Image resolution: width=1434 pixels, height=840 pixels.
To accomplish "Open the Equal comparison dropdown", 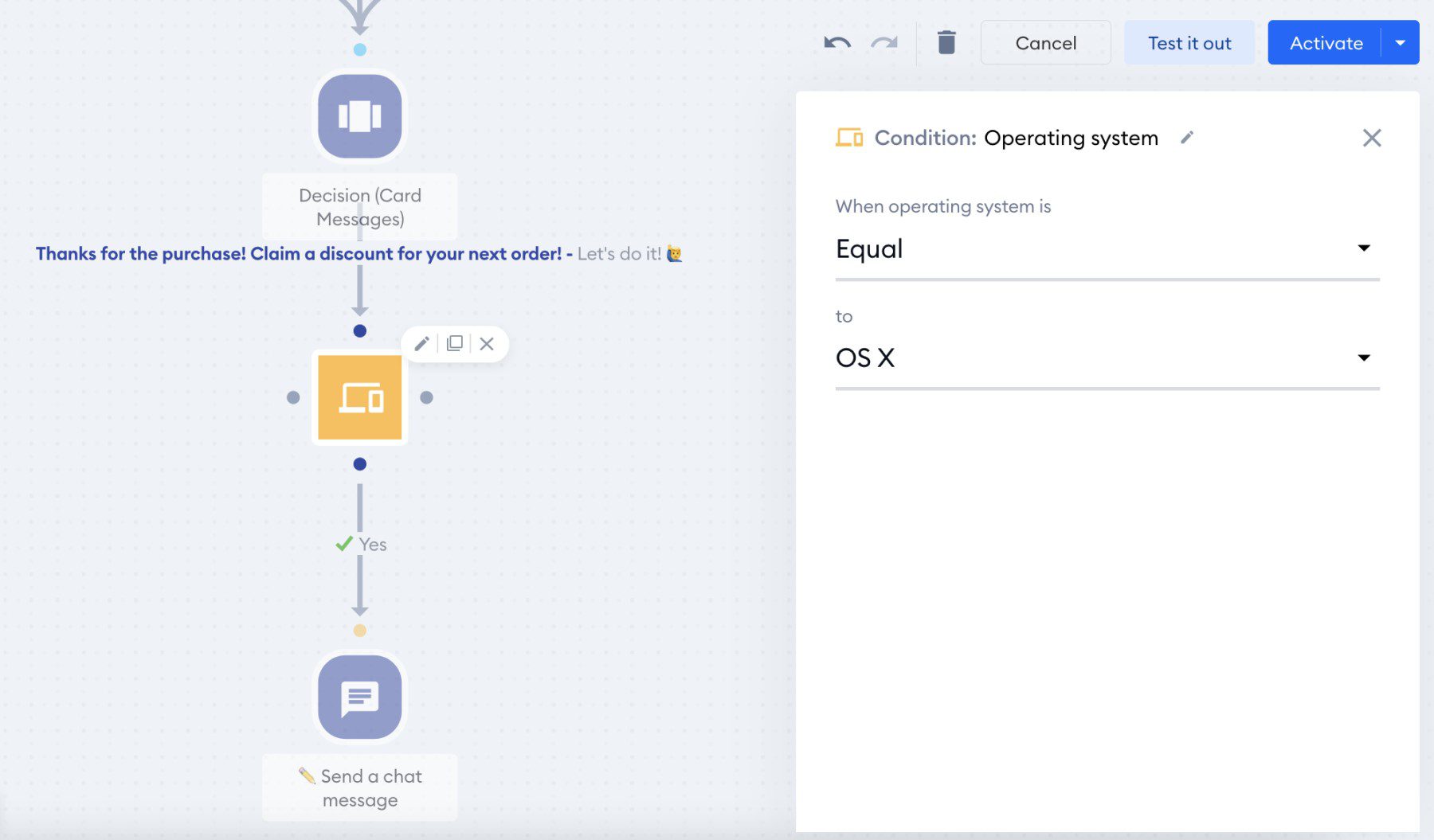I will [1364, 248].
